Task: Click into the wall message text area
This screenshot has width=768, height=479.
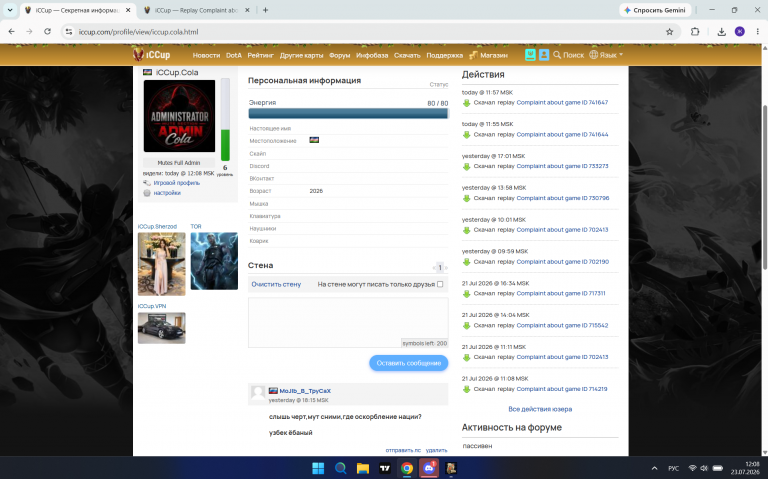Action: coord(348,322)
